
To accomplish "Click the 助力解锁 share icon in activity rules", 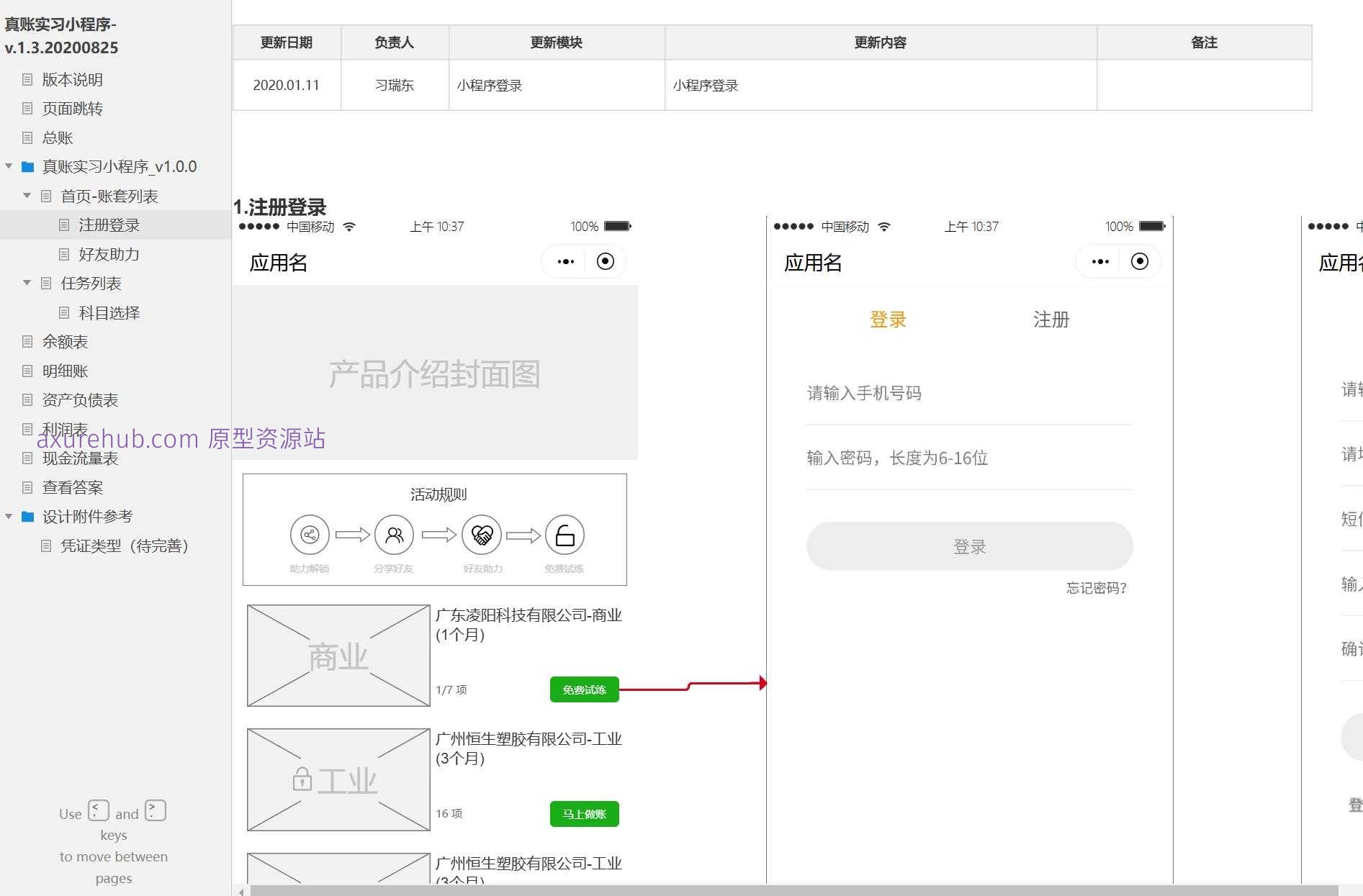I will click(x=310, y=534).
